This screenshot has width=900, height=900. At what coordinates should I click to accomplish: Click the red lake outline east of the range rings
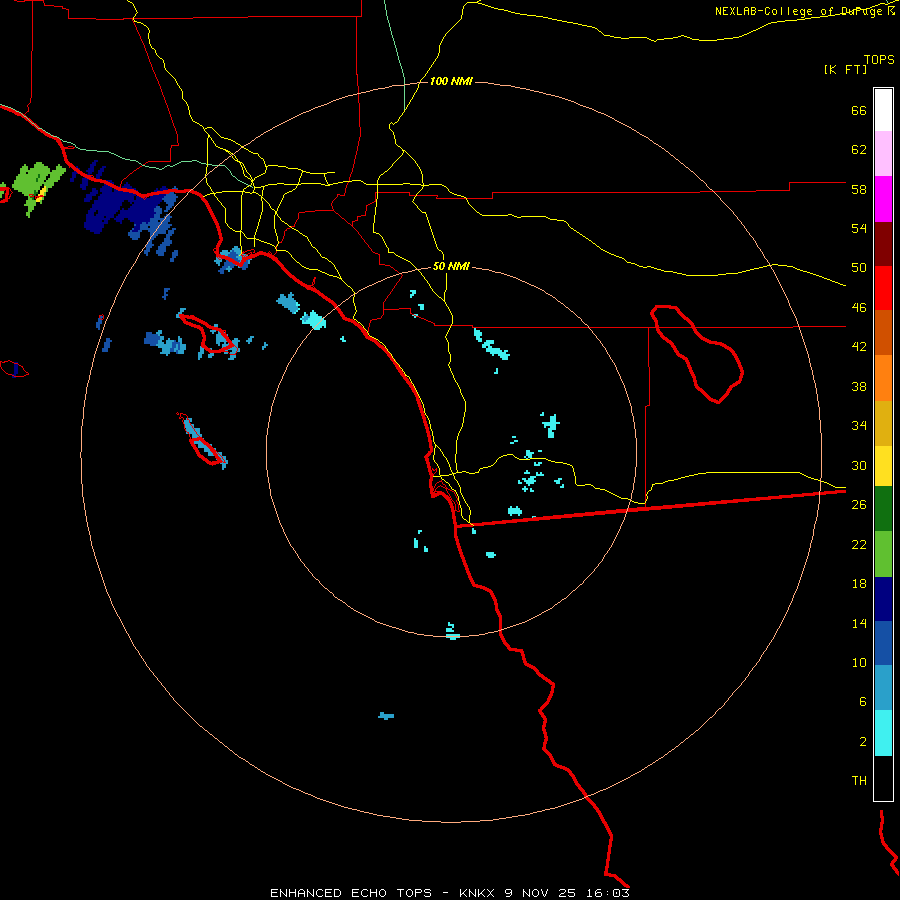point(697,354)
